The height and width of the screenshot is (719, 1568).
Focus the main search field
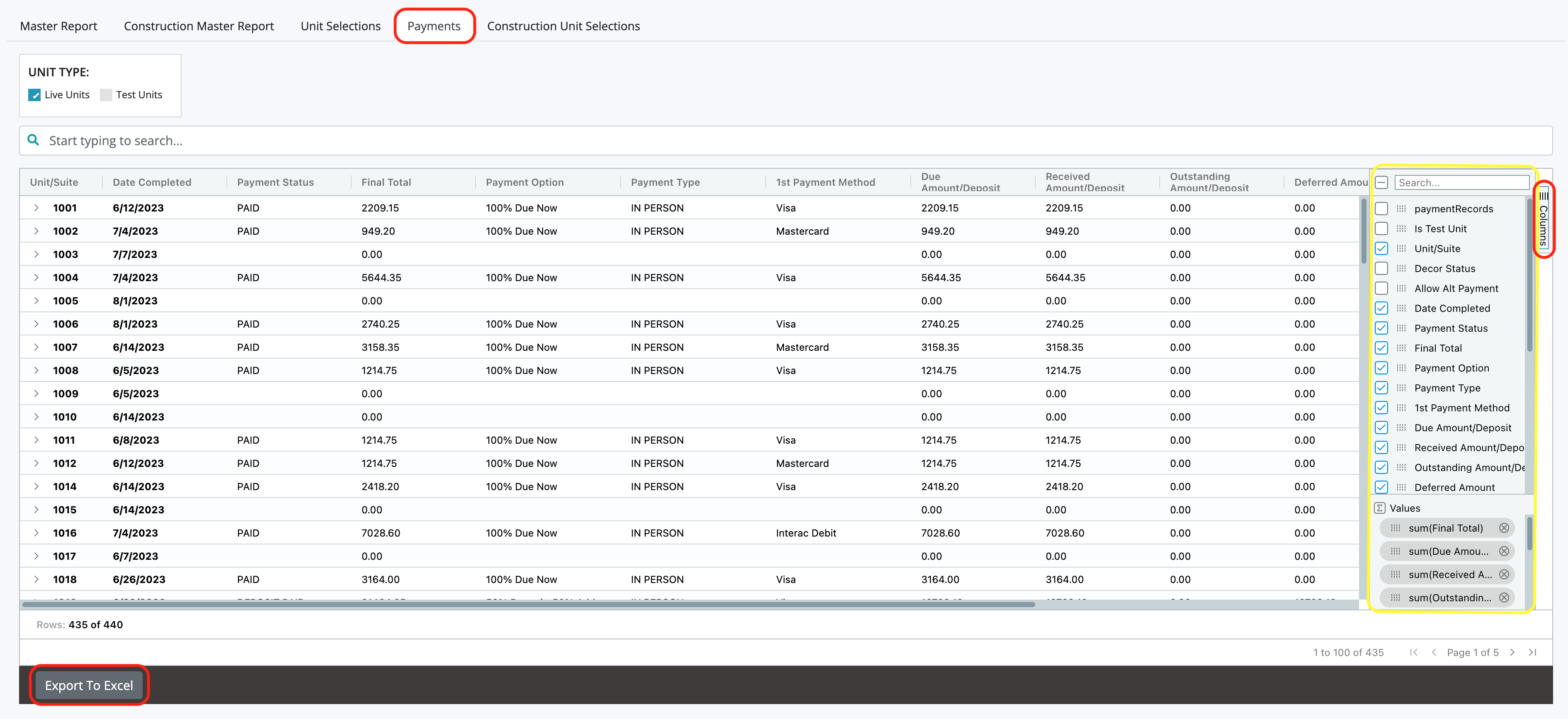pyautogui.click(x=785, y=141)
